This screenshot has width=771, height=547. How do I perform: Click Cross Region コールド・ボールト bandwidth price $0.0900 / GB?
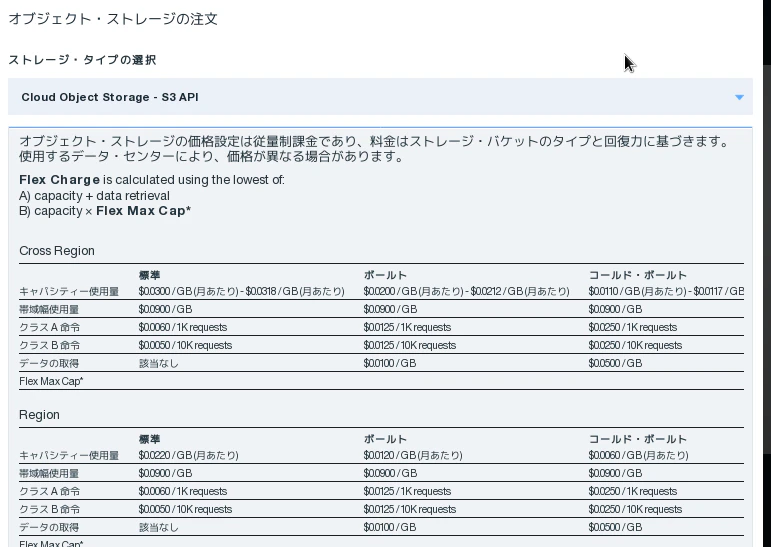(x=615, y=309)
